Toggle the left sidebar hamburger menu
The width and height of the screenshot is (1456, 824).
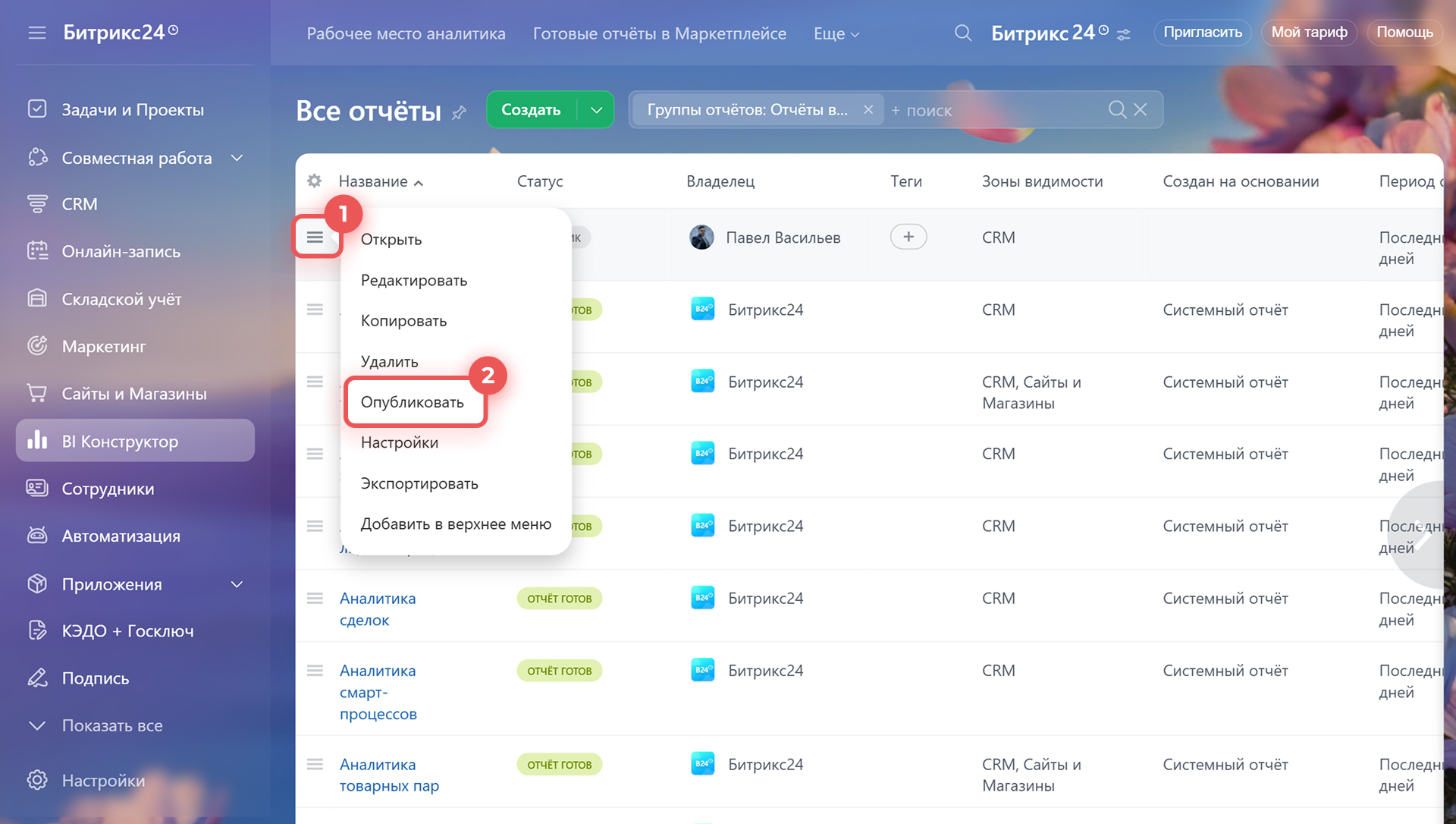click(x=37, y=33)
